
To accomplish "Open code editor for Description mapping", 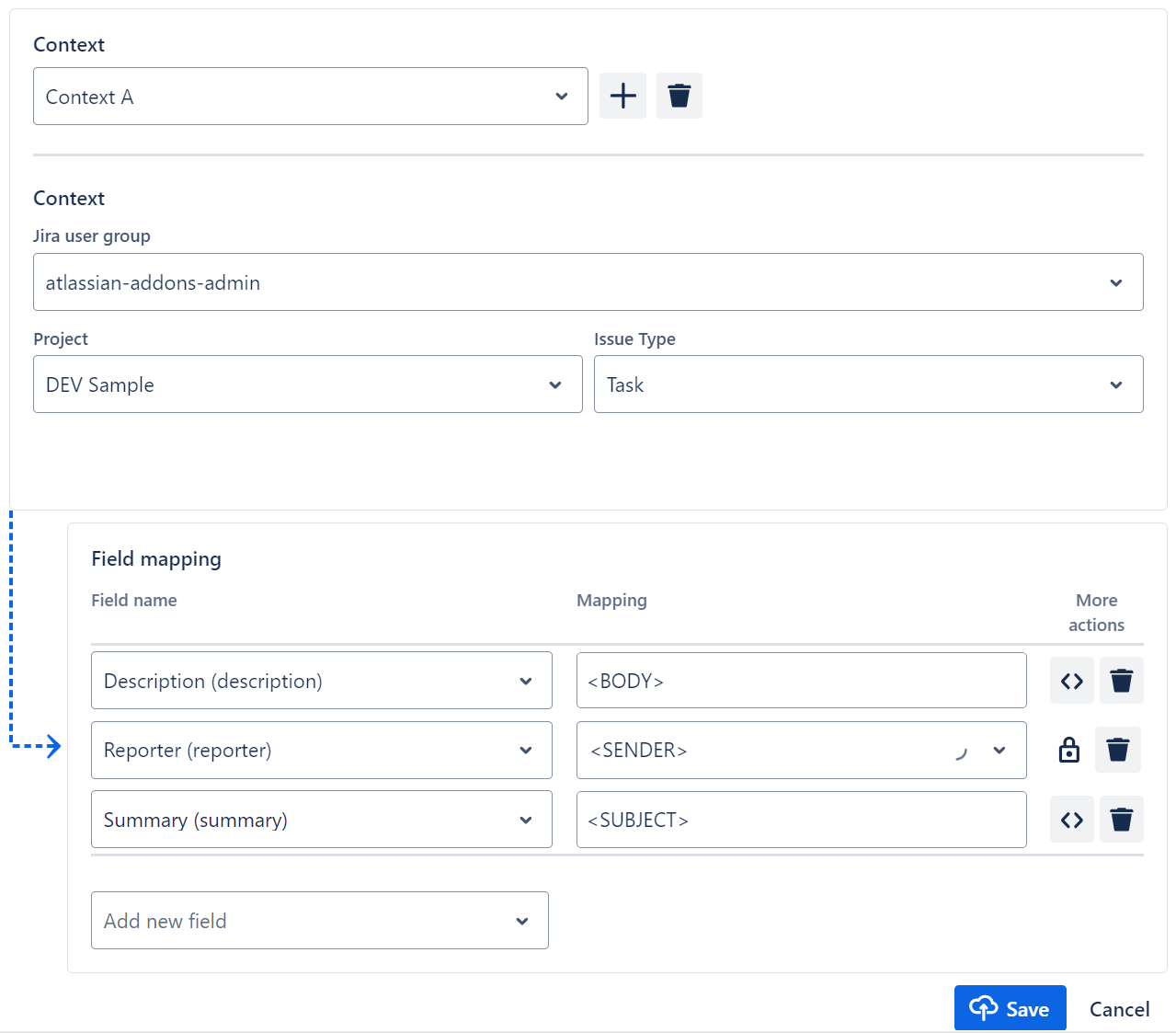I will [1071, 681].
